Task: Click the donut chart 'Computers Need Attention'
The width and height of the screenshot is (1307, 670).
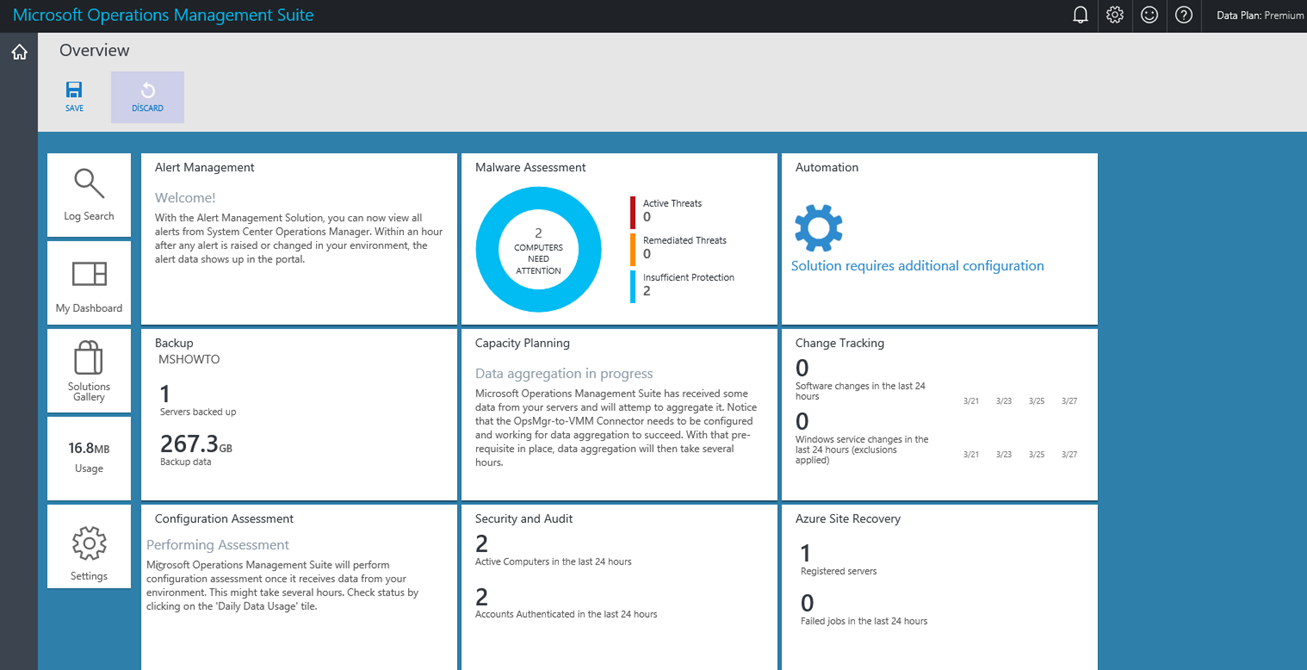Action: [538, 248]
